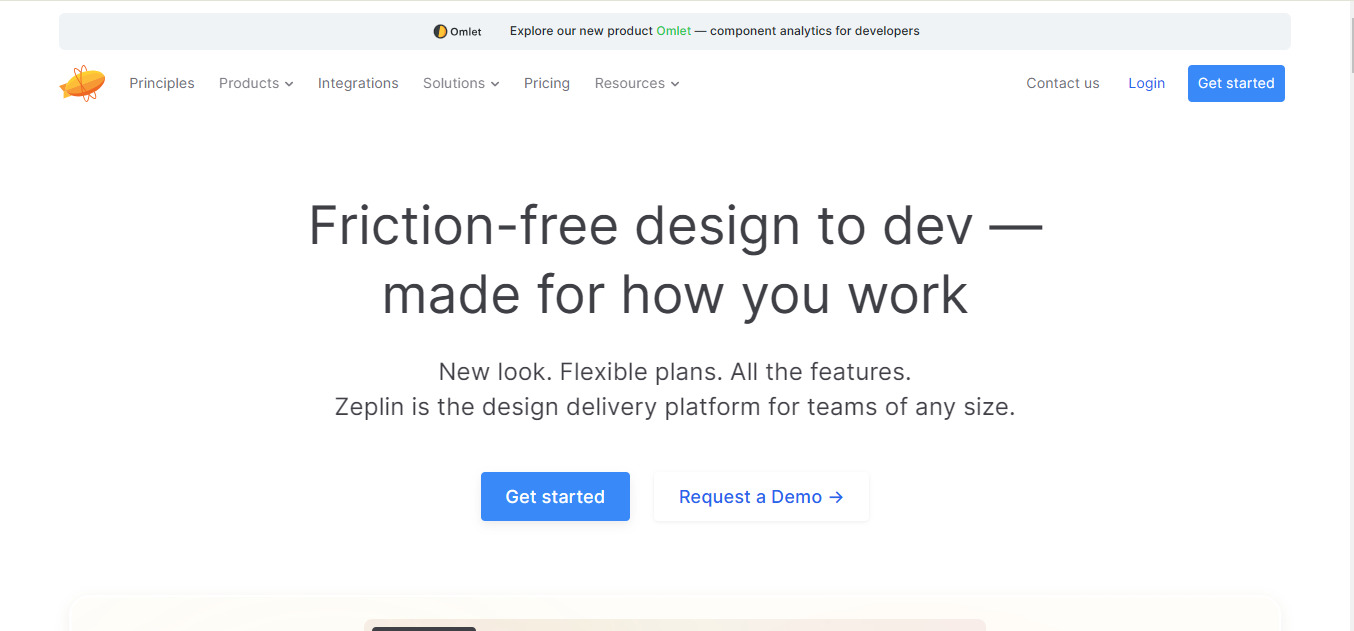This screenshot has width=1354, height=631.
Task: Click the Omlet logo in banner
Action: click(457, 31)
